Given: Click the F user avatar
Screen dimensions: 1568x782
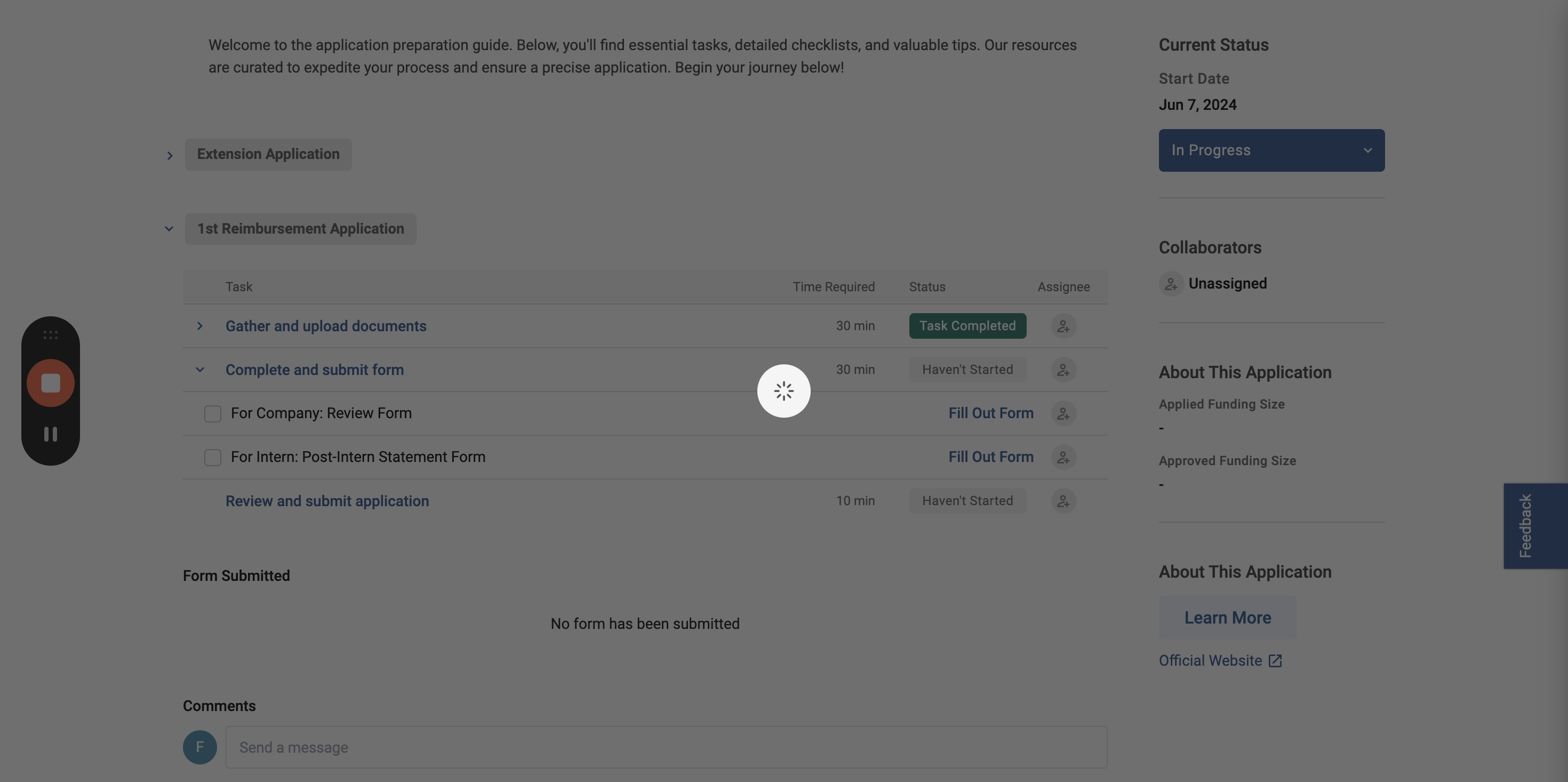Looking at the screenshot, I should pos(199,747).
